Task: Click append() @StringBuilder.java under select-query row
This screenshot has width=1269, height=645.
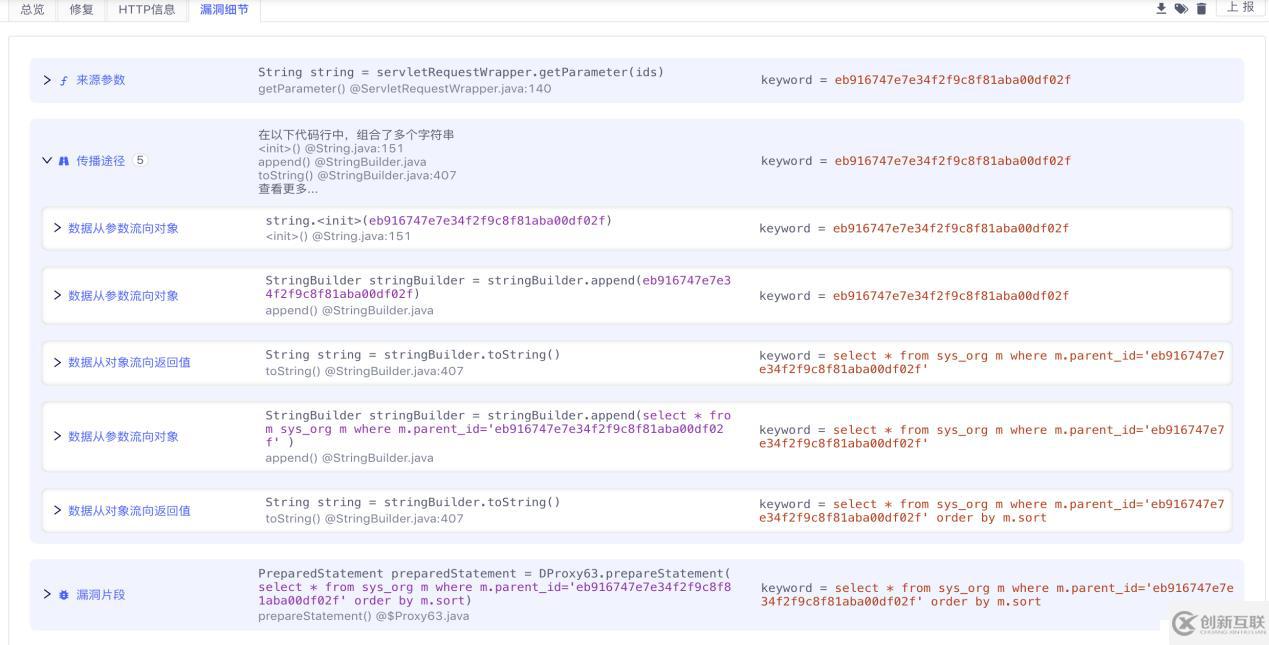Action: pyautogui.click(x=349, y=458)
